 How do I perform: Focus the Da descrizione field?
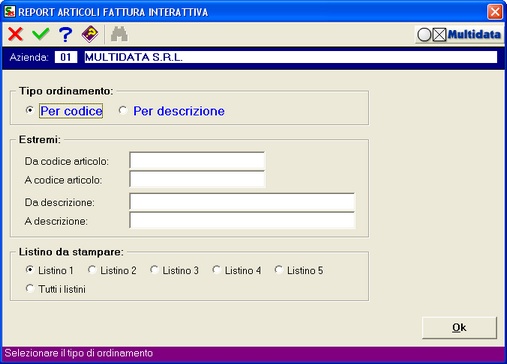click(242, 202)
